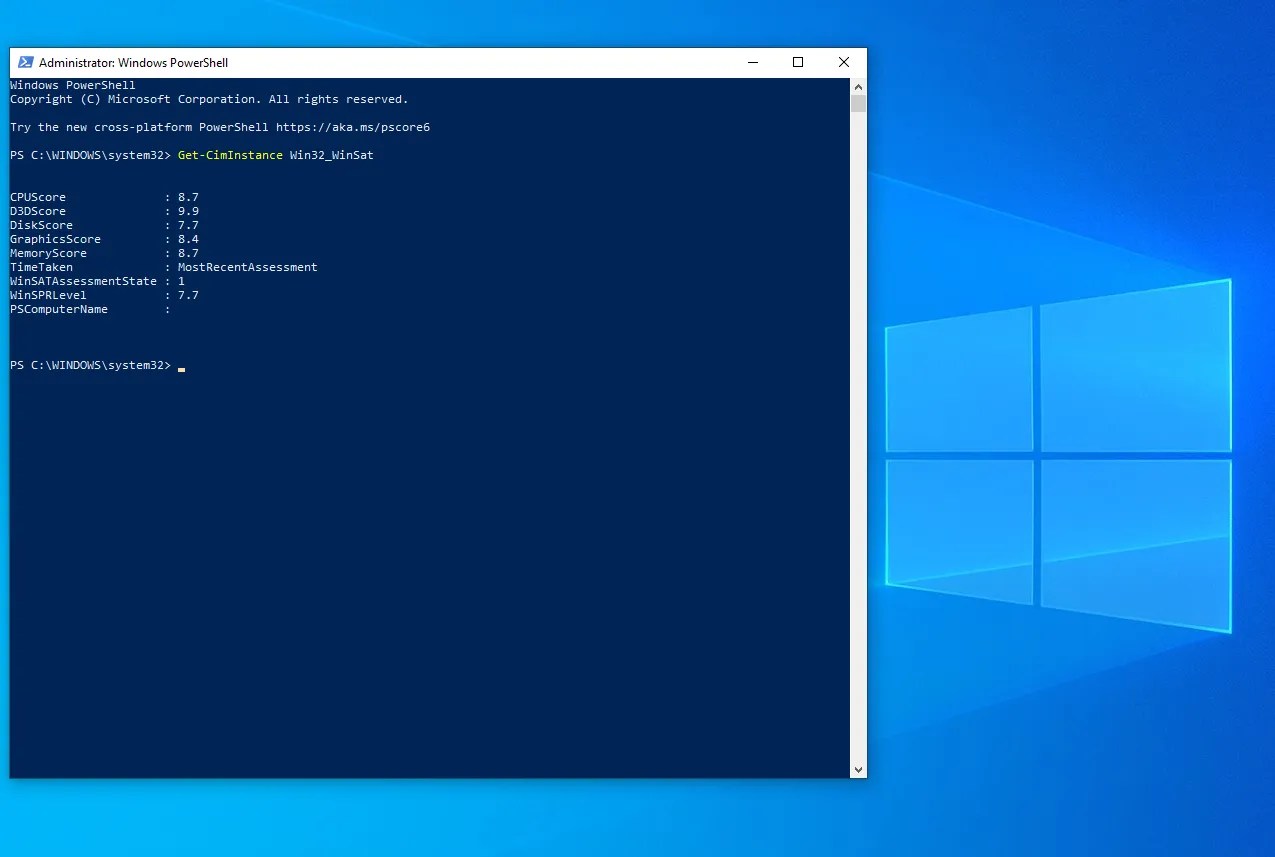Click the scrollbar down arrow
The height and width of the screenshot is (857, 1275).
click(x=858, y=770)
